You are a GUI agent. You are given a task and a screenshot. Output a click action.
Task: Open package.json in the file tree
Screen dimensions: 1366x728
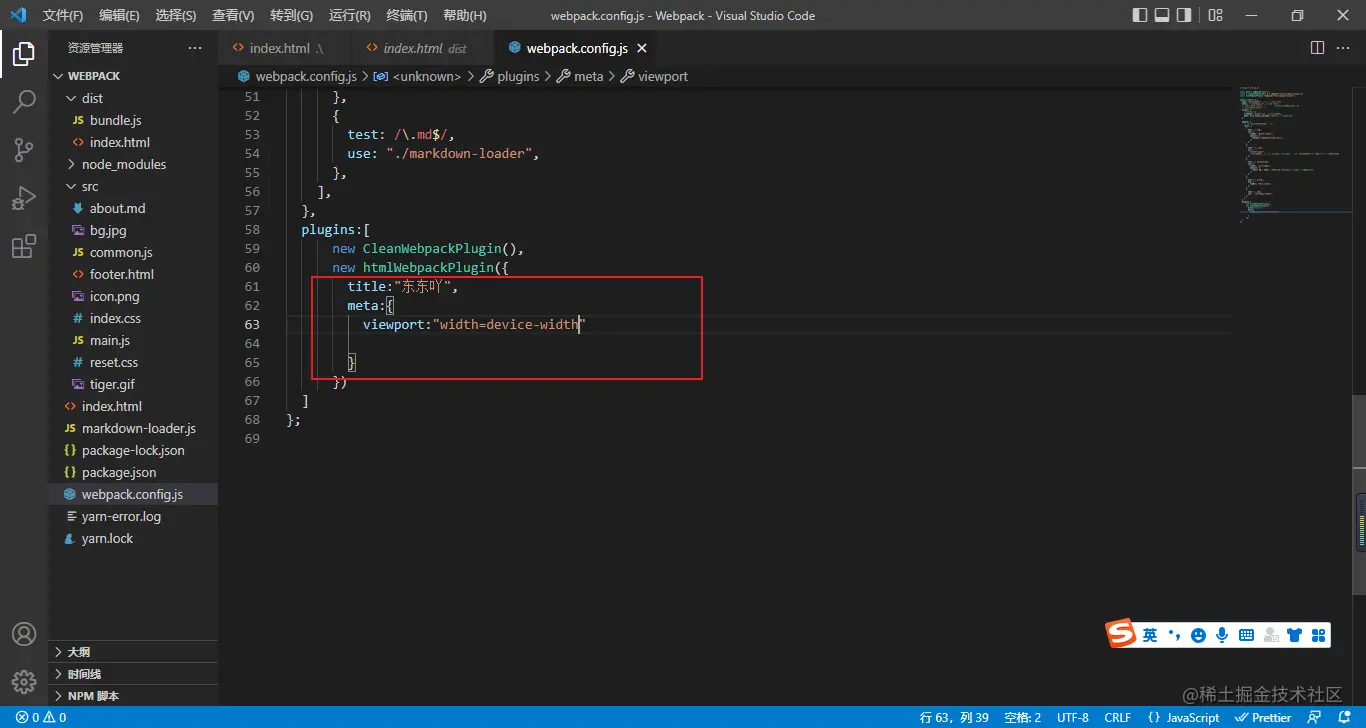coord(133,472)
